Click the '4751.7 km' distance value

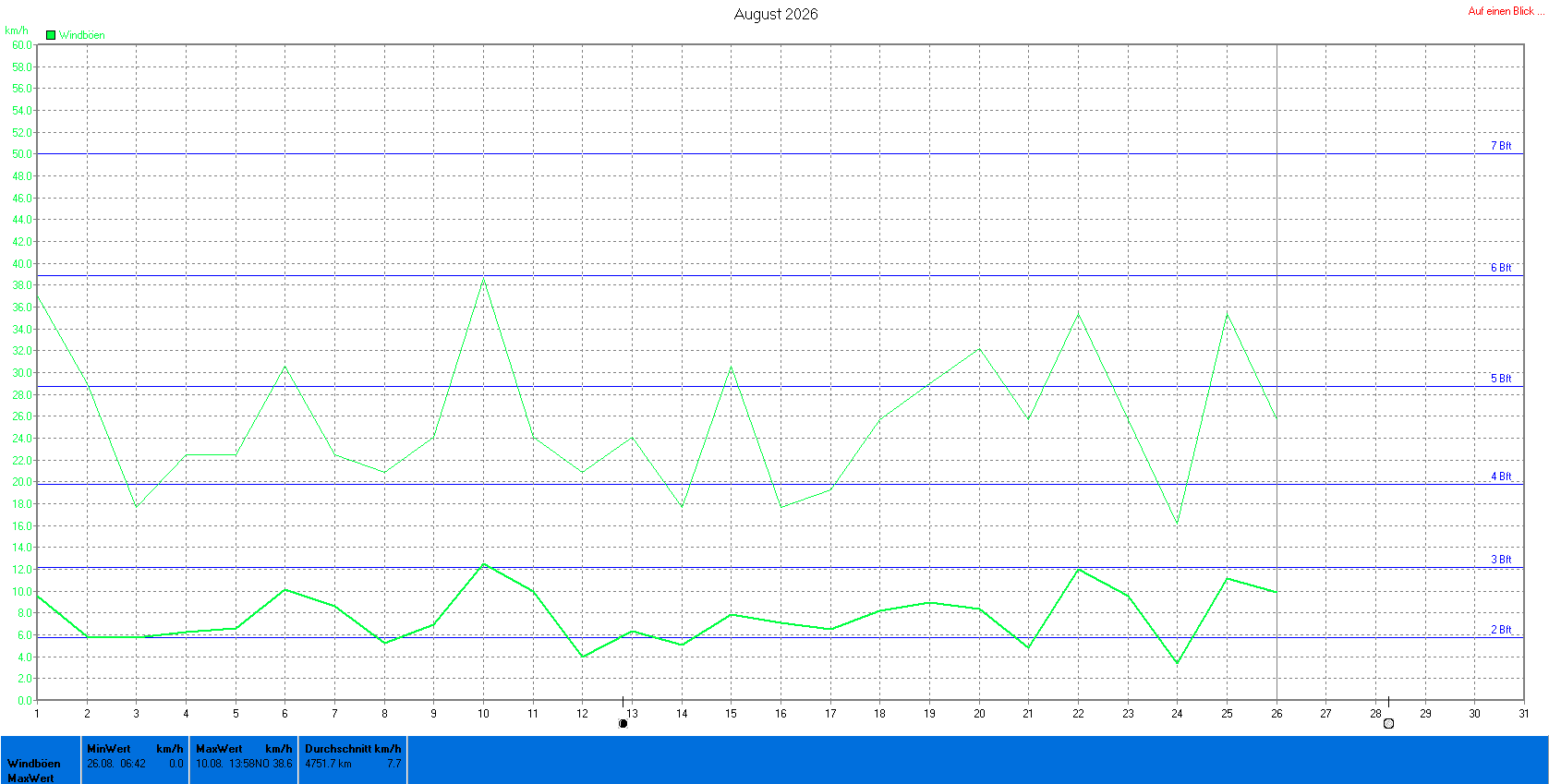pos(328,764)
